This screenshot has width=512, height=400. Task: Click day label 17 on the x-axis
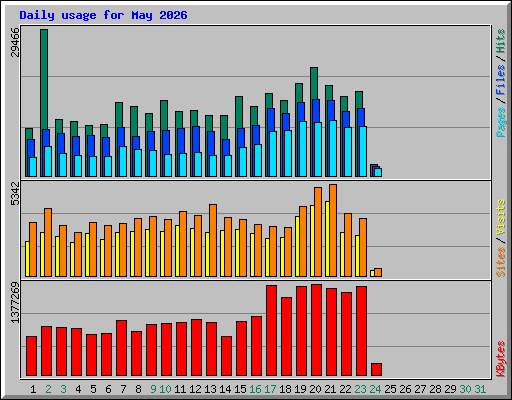(270, 389)
